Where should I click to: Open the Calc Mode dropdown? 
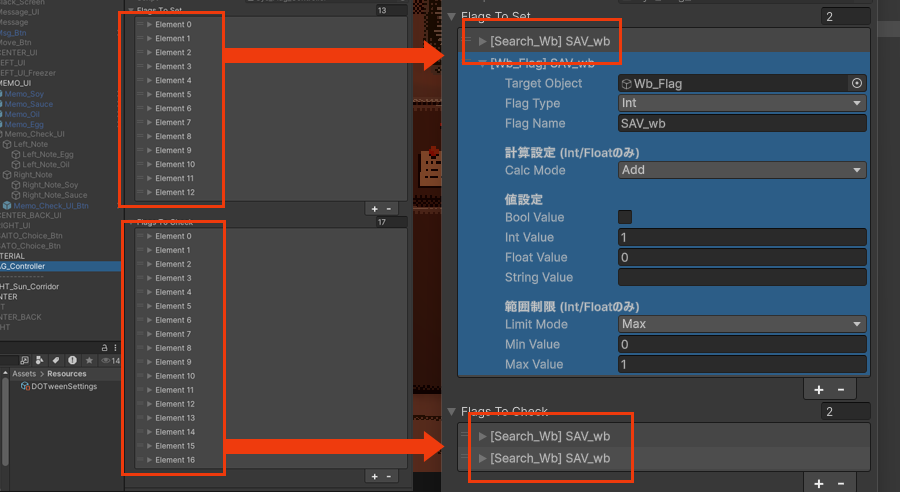tap(742, 170)
